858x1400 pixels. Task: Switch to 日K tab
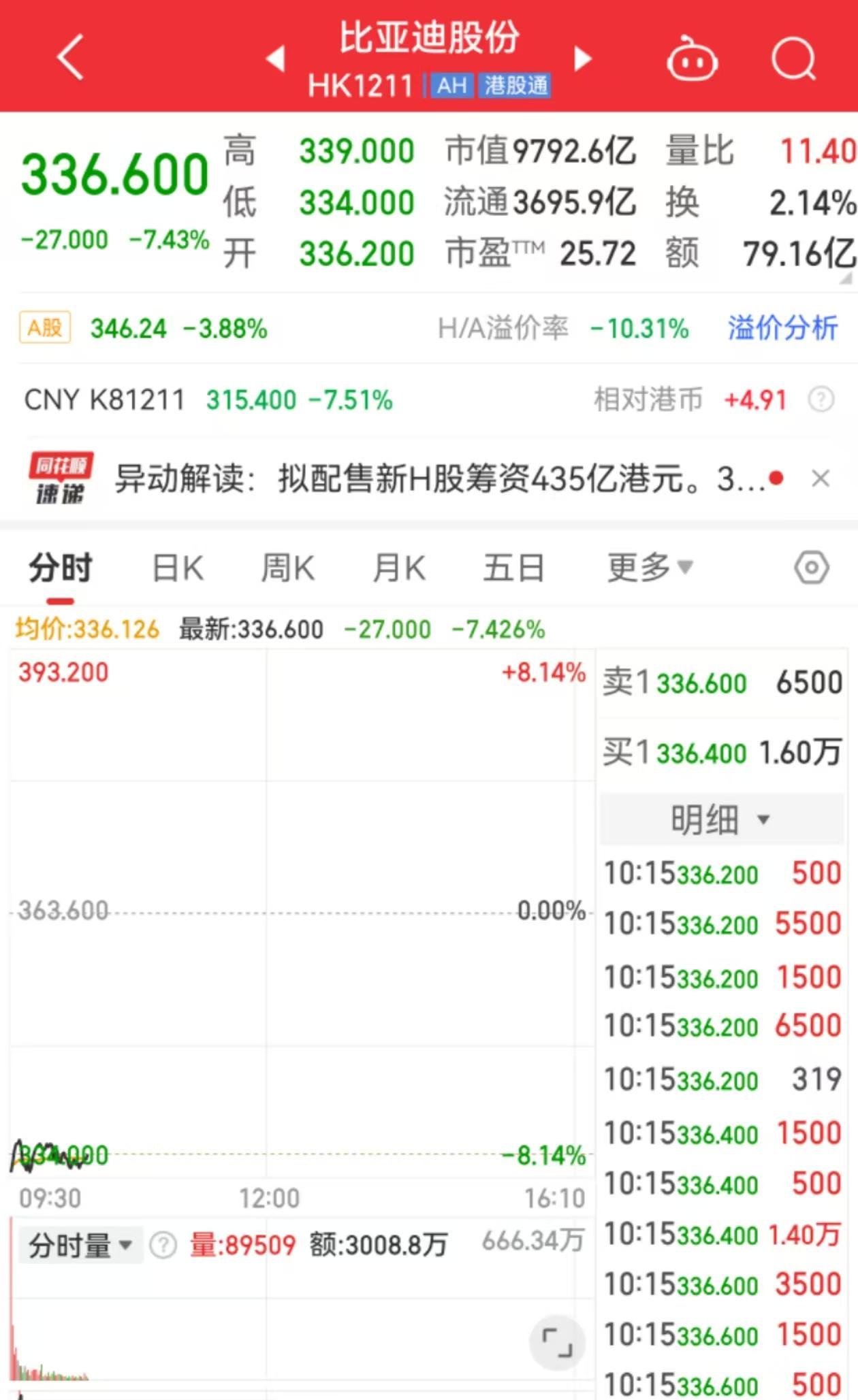(x=178, y=568)
